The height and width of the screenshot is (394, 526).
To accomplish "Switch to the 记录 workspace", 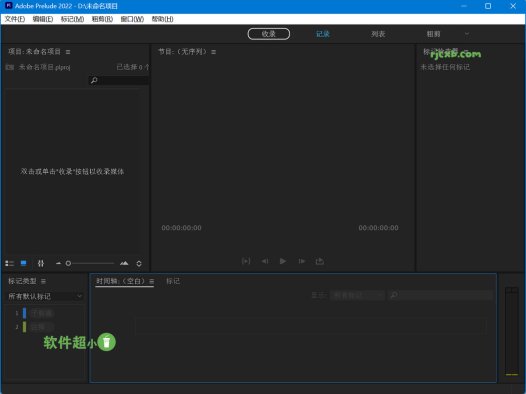I will 323,34.
